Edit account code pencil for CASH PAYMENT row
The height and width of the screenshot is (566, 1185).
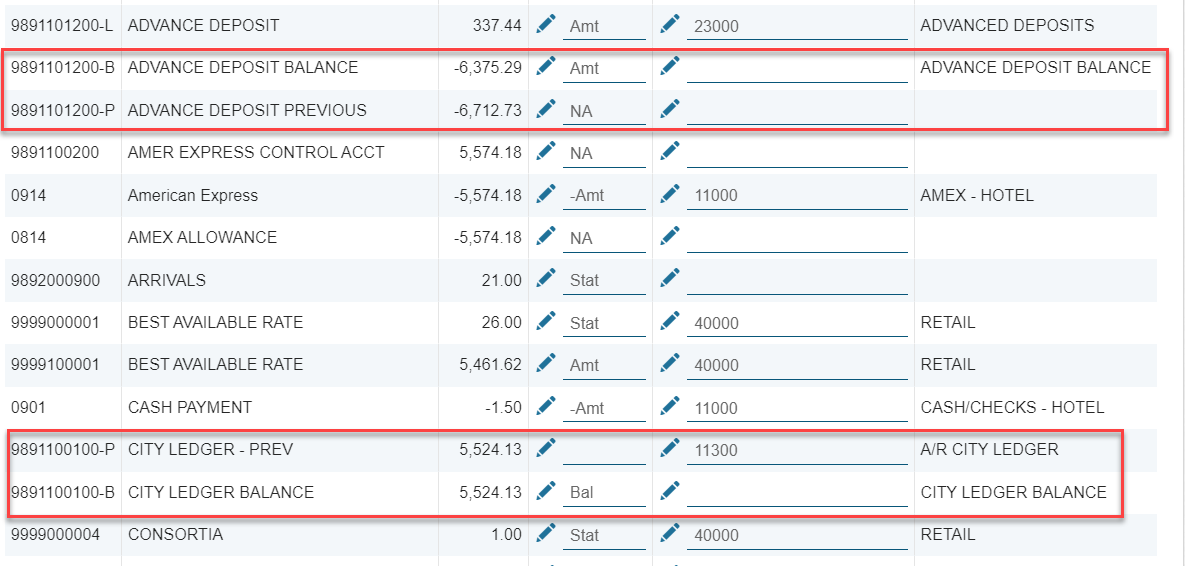point(670,406)
